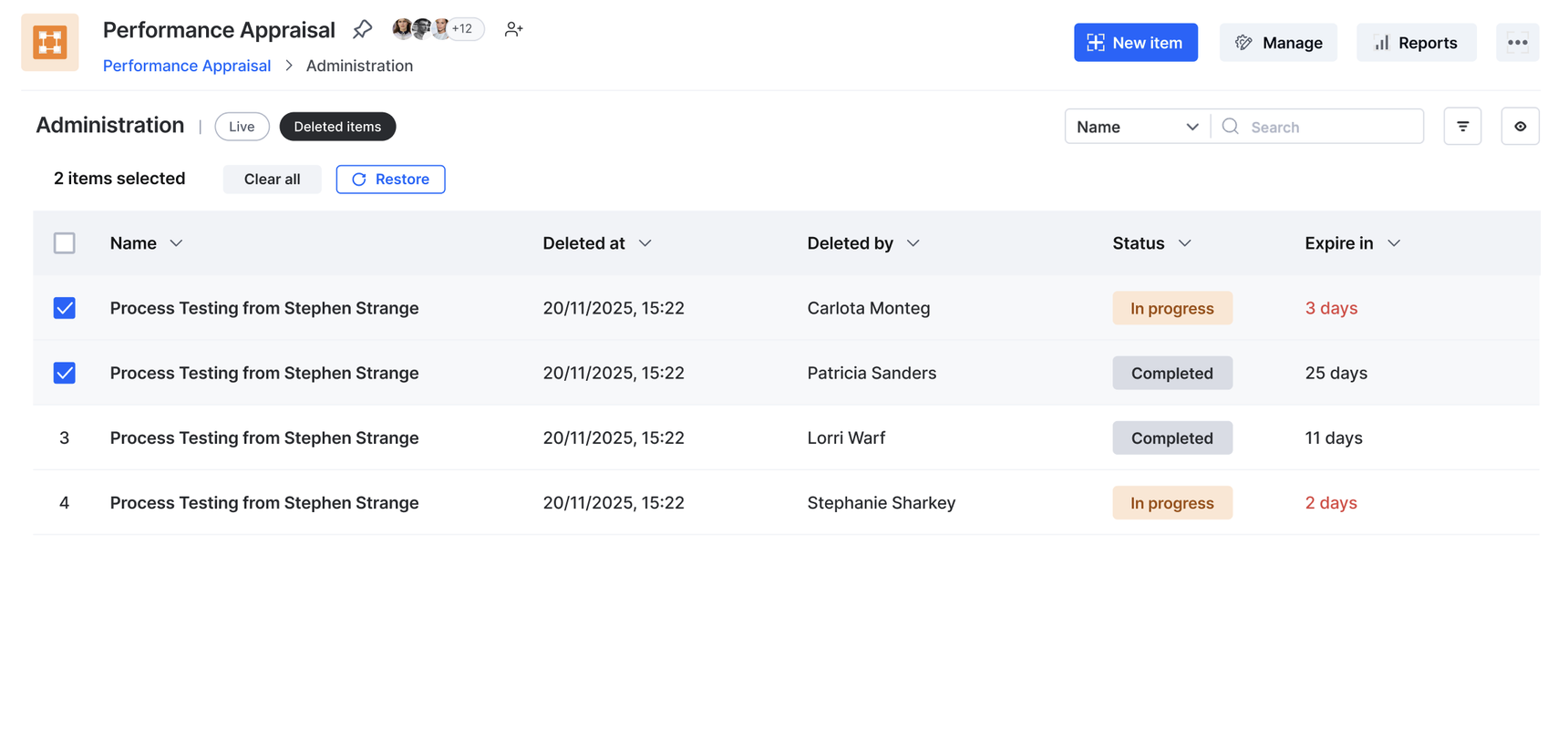1568x730 pixels.
Task: Restore the selected items
Action: 390,180
